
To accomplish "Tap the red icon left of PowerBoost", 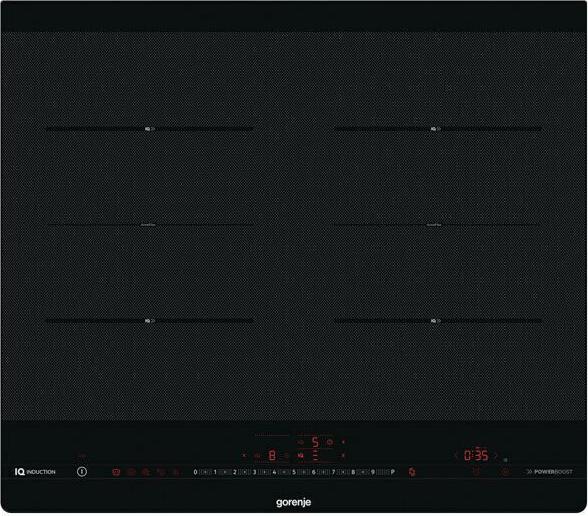I will [505, 472].
